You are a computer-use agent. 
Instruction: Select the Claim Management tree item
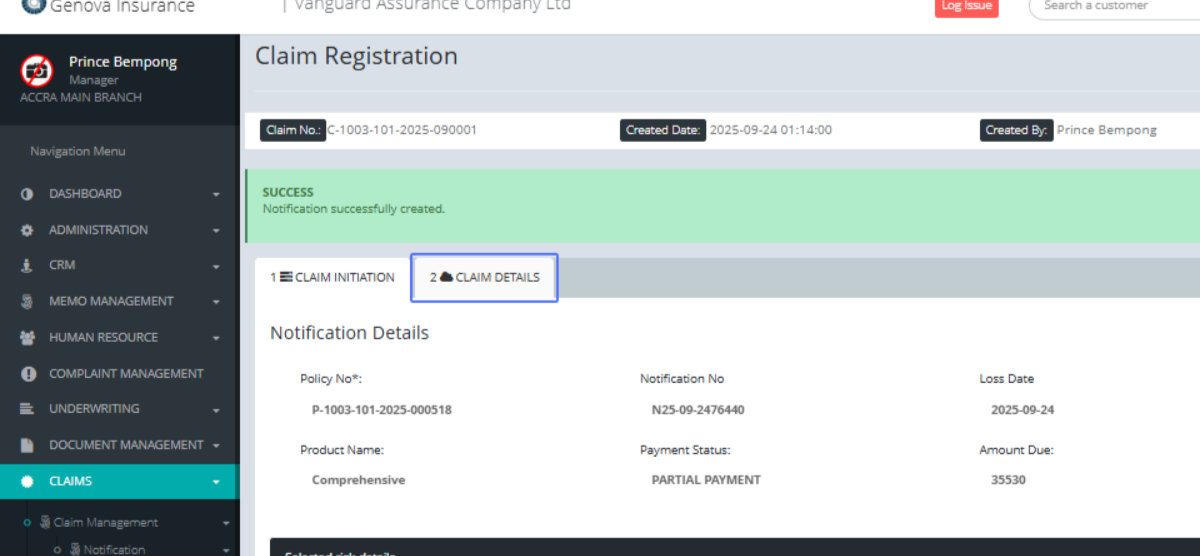(105, 523)
